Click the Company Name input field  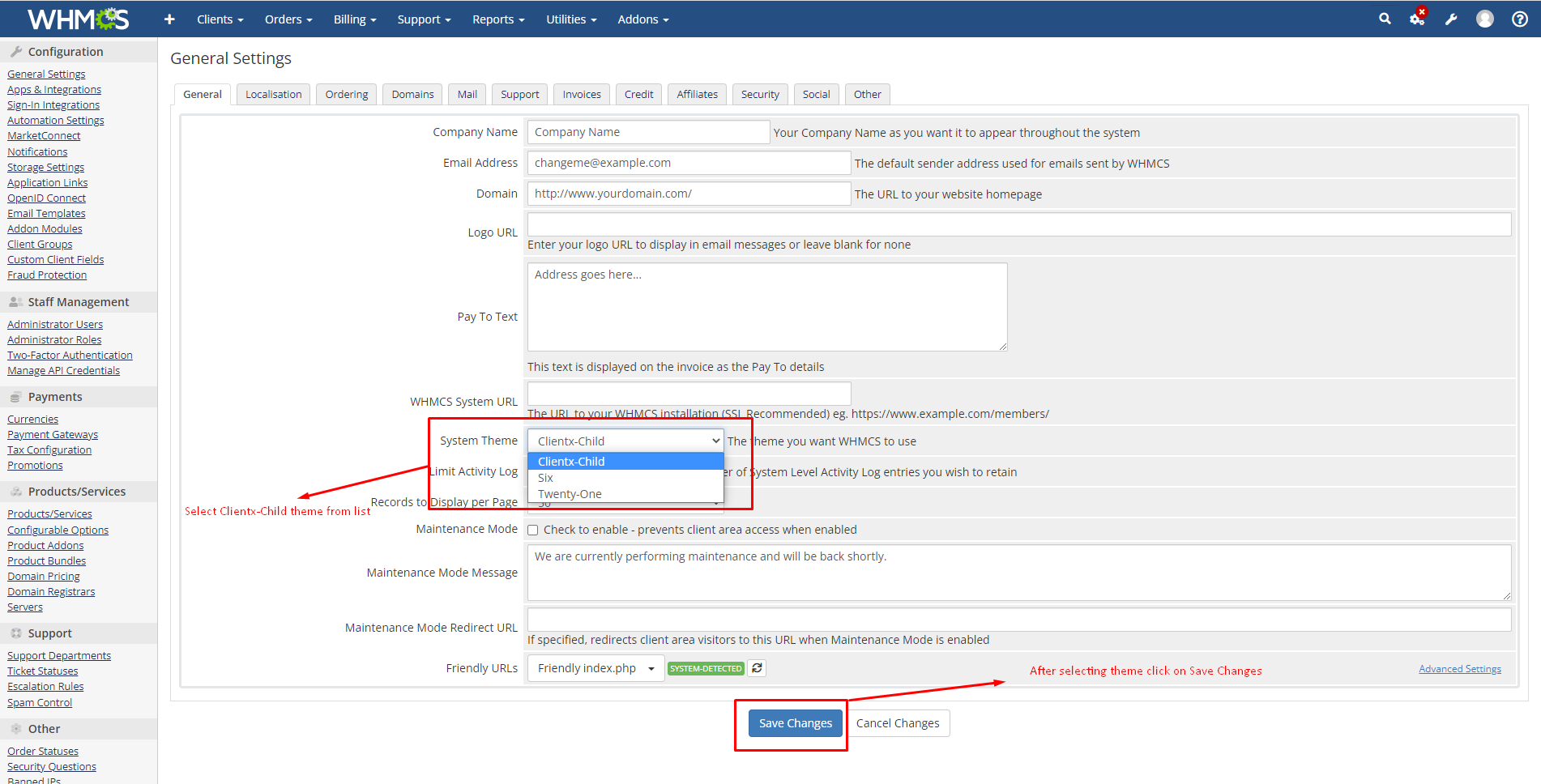pyautogui.click(x=647, y=132)
